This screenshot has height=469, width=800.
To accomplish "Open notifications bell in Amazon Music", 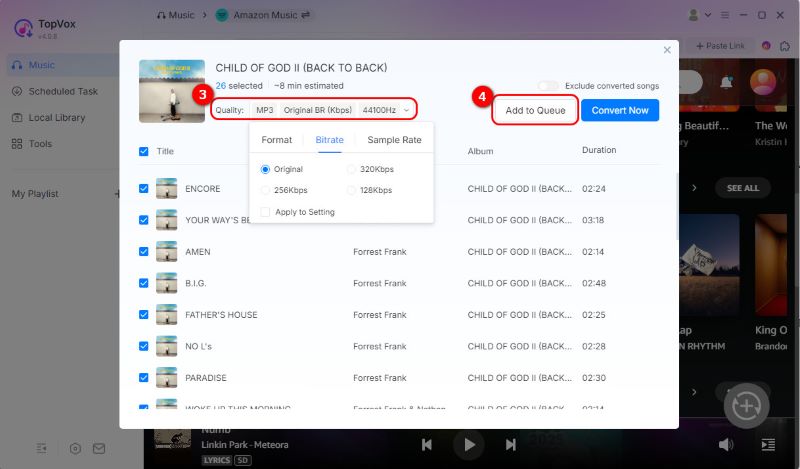I will (x=726, y=82).
